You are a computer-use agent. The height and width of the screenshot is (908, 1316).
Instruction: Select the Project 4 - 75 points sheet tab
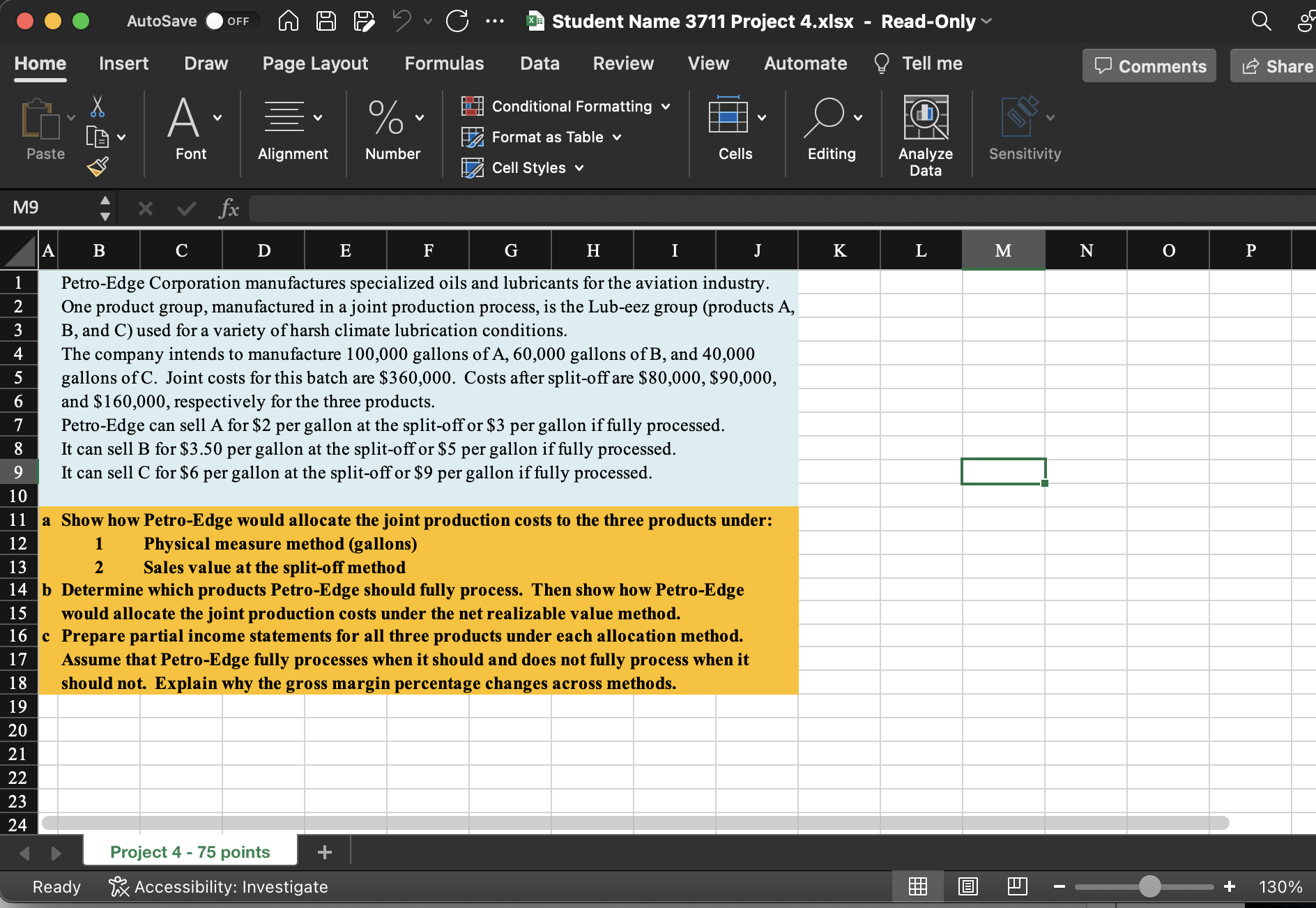pyautogui.click(x=190, y=852)
